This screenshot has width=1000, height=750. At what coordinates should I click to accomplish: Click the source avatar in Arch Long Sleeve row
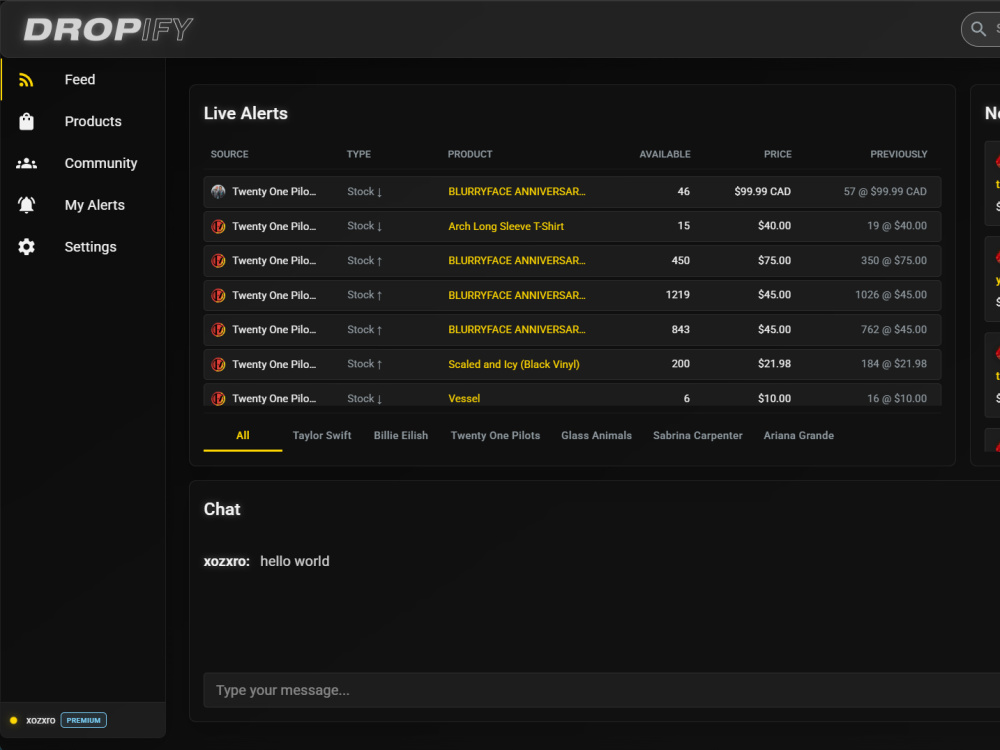point(218,226)
